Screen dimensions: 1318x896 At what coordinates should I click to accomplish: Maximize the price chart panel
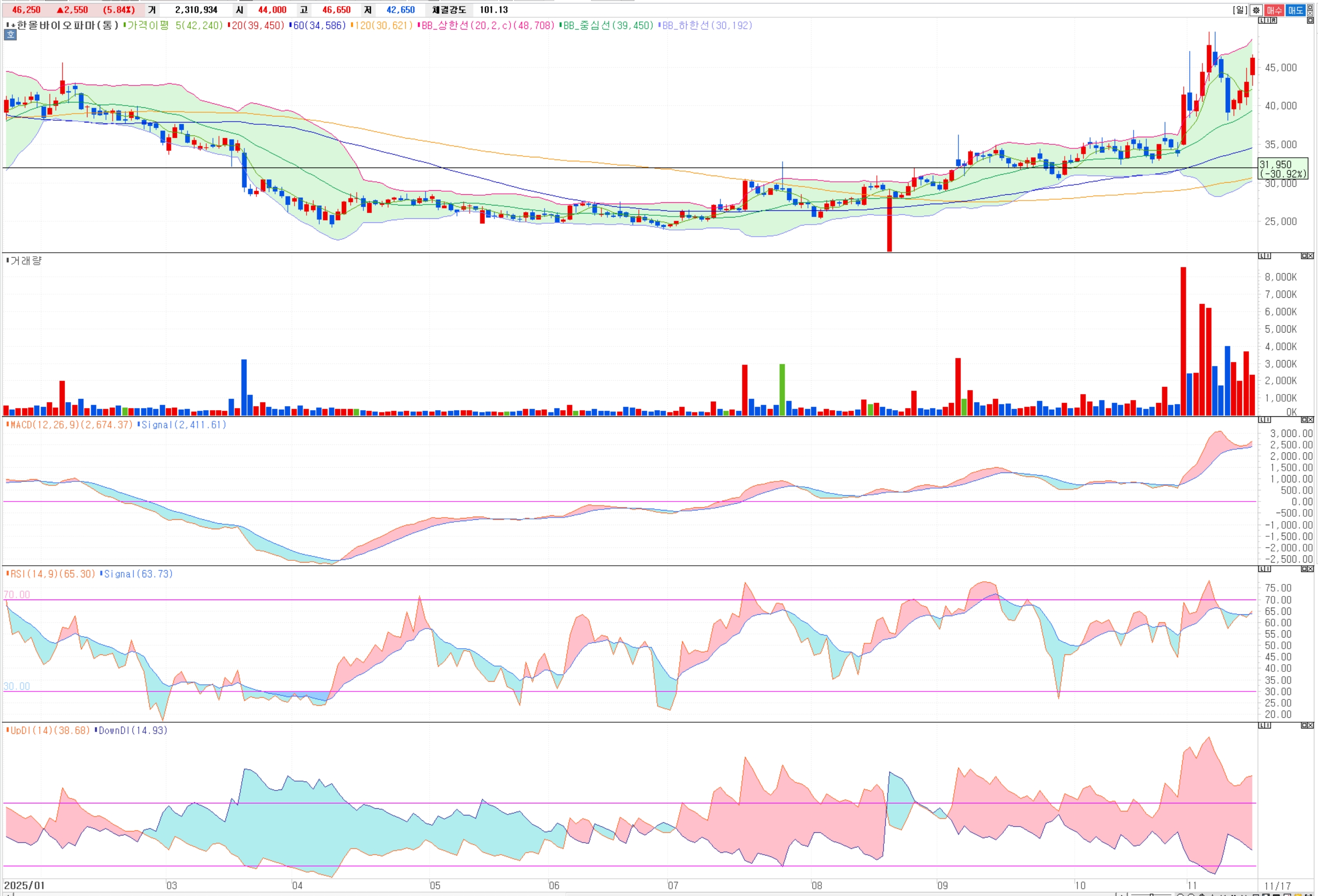[x=1310, y=21]
